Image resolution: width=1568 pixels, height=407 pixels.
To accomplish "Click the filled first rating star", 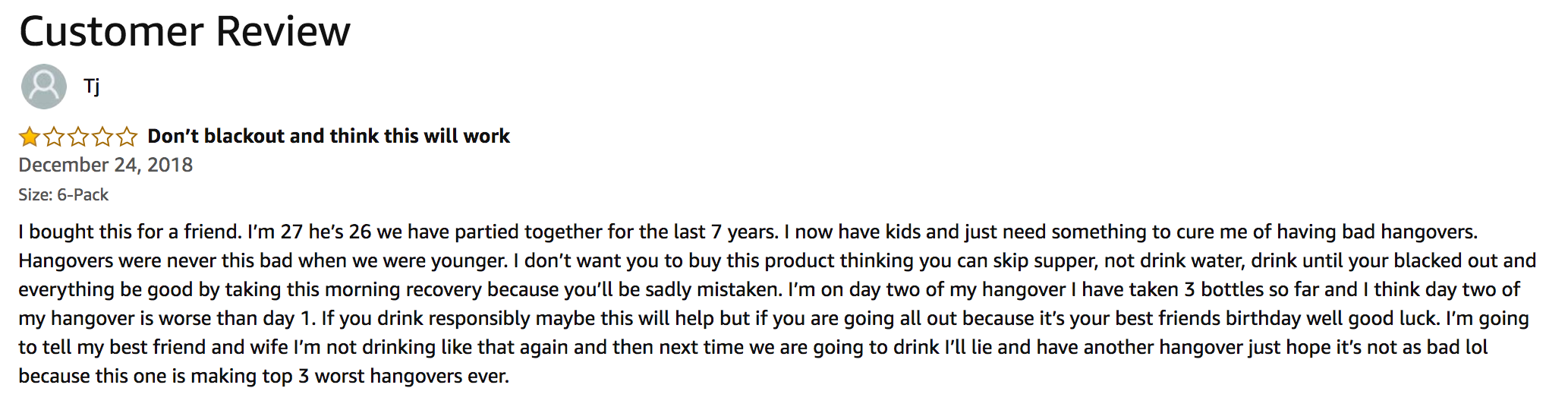I will (30, 137).
